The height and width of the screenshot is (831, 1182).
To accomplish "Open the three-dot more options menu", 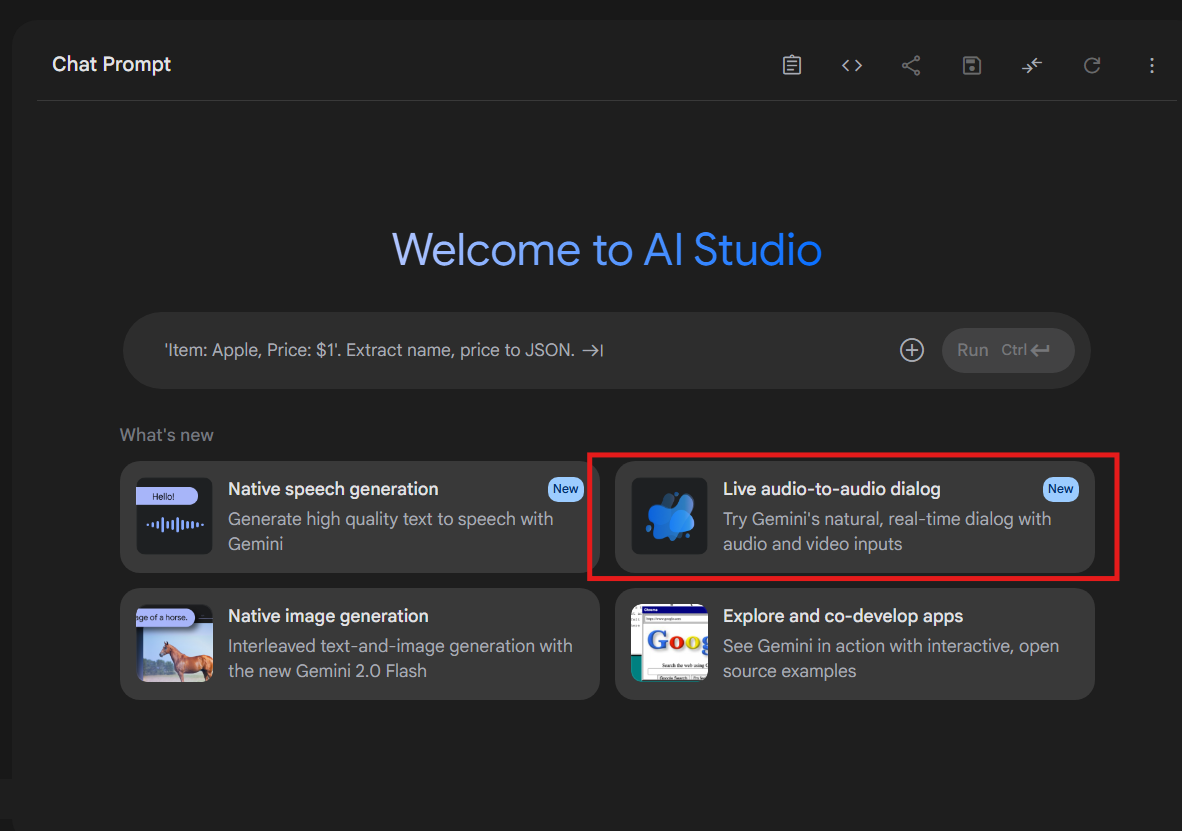I will [x=1152, y=66].
